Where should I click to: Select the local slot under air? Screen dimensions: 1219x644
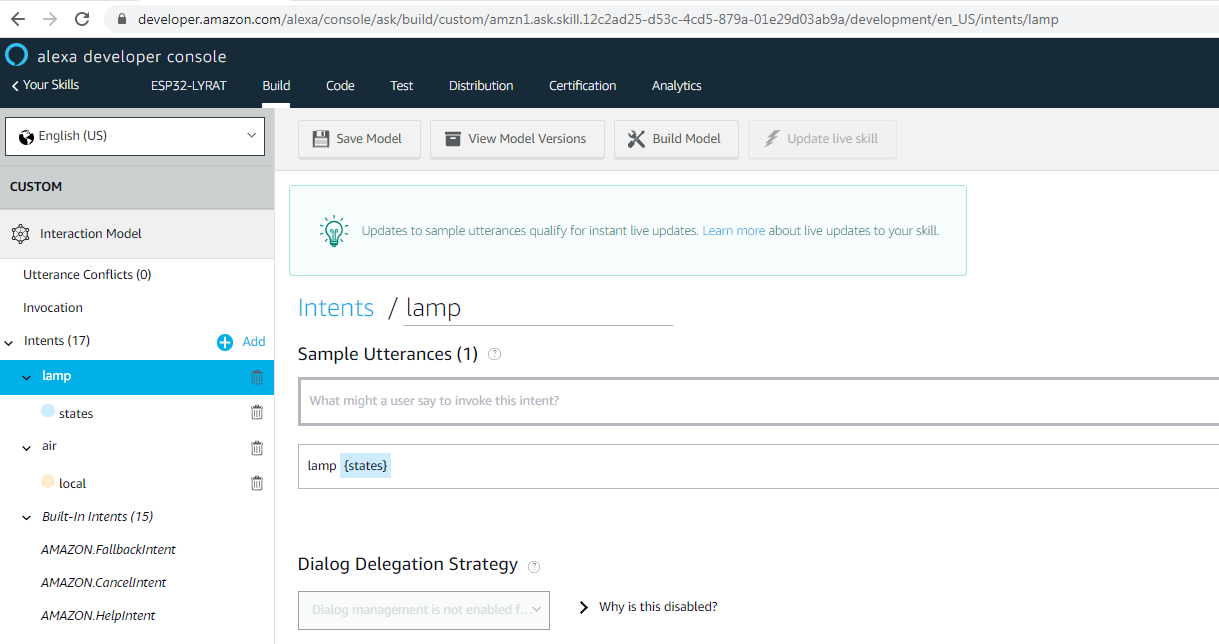click(72, 484)
